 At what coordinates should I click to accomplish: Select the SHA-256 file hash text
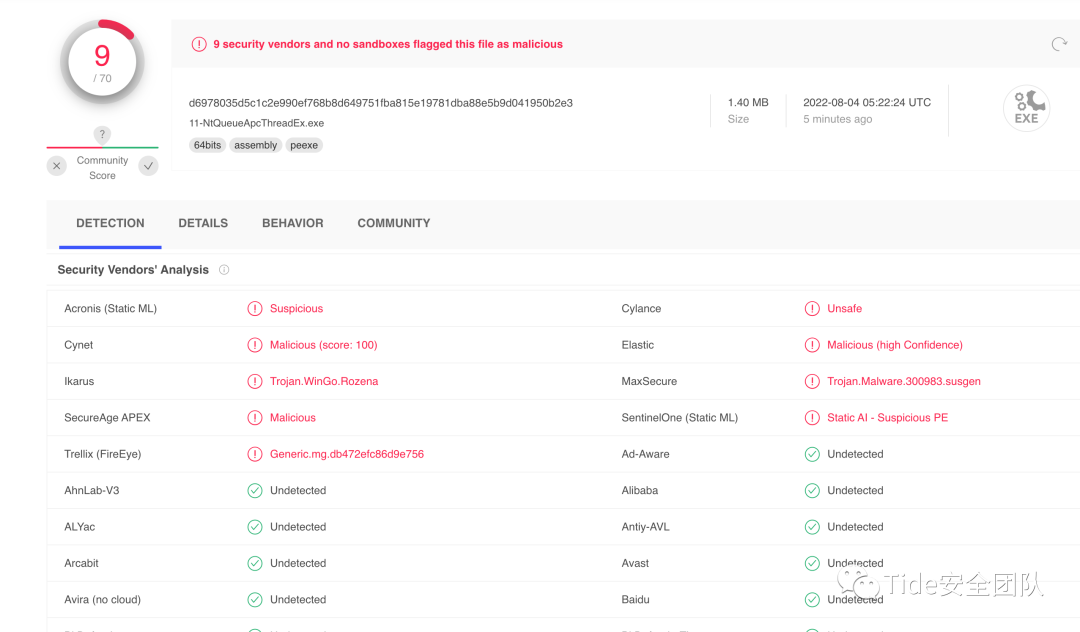(x=381, y=103)
